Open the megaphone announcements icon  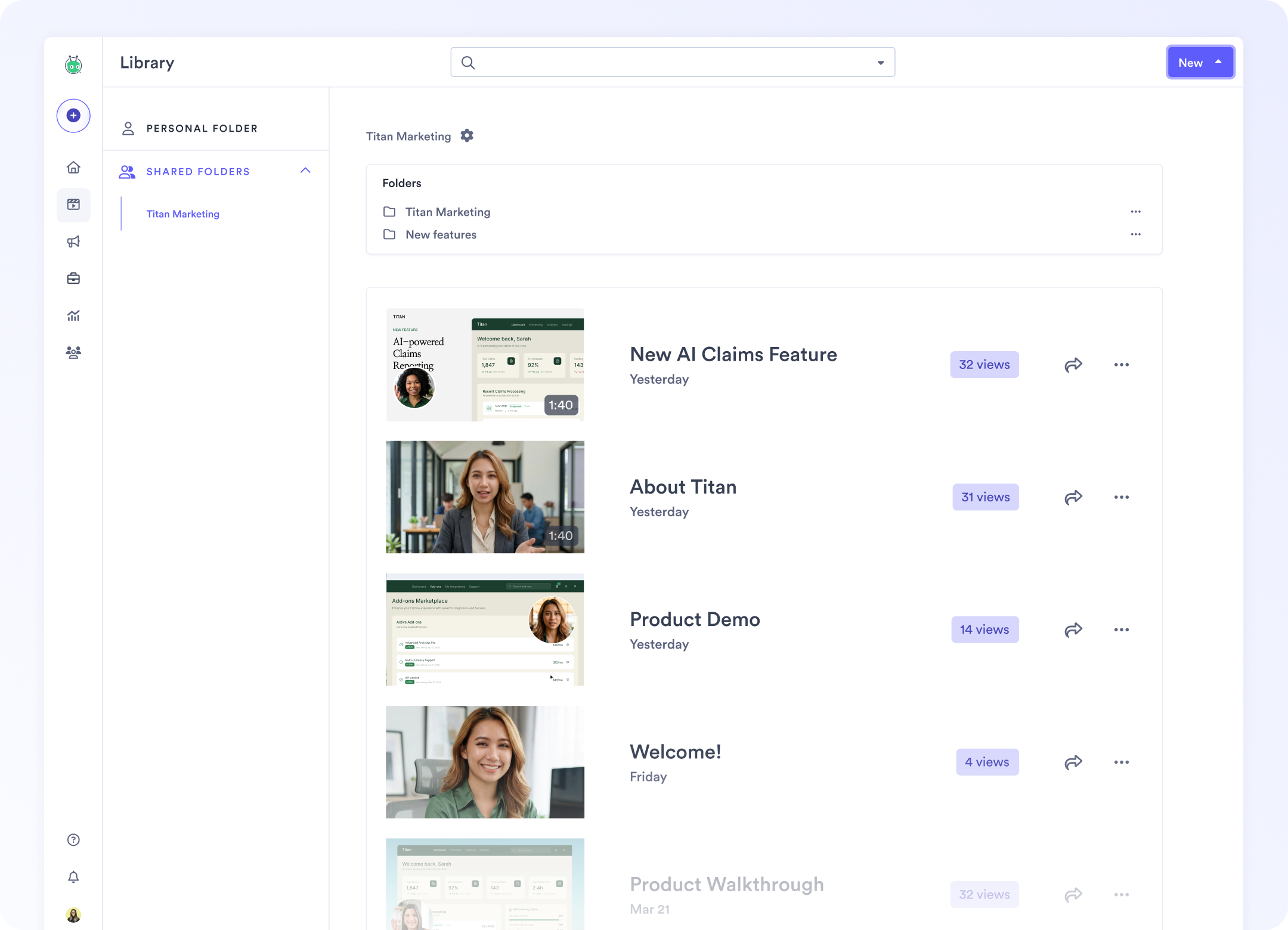pos(73,241)
